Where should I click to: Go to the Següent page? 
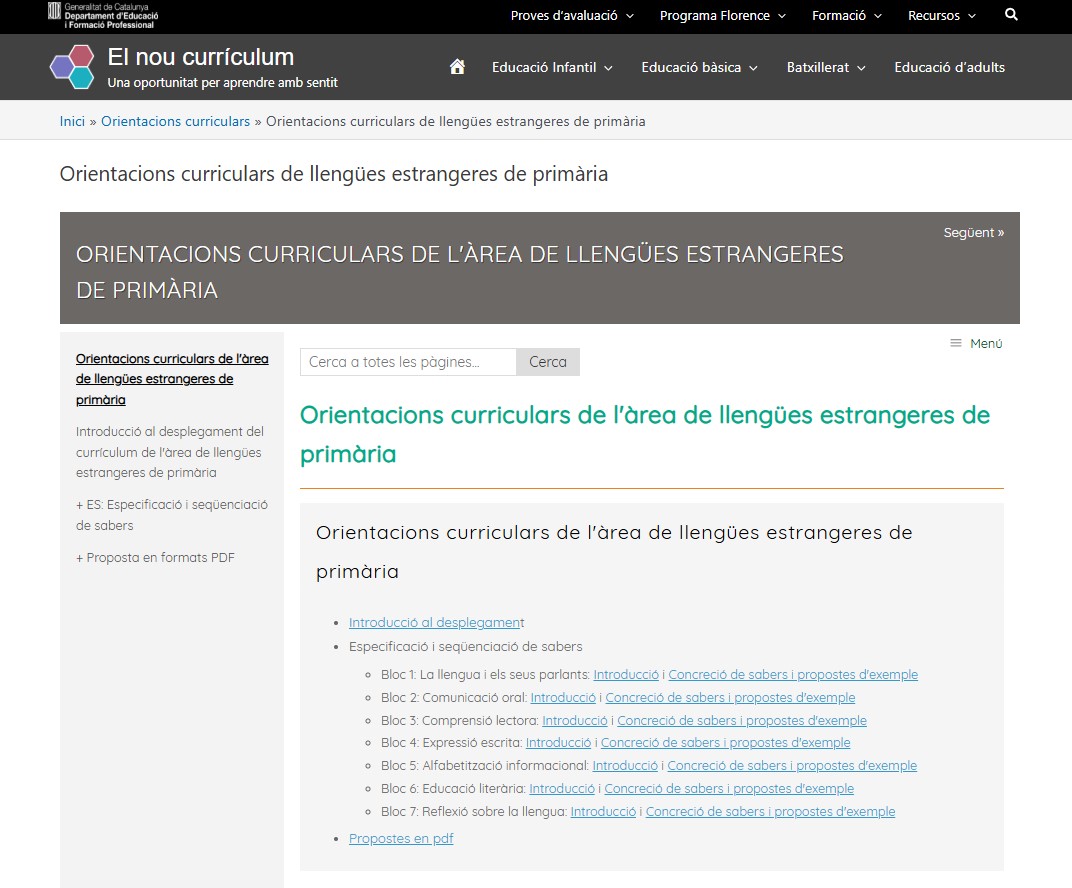[973, 232]
